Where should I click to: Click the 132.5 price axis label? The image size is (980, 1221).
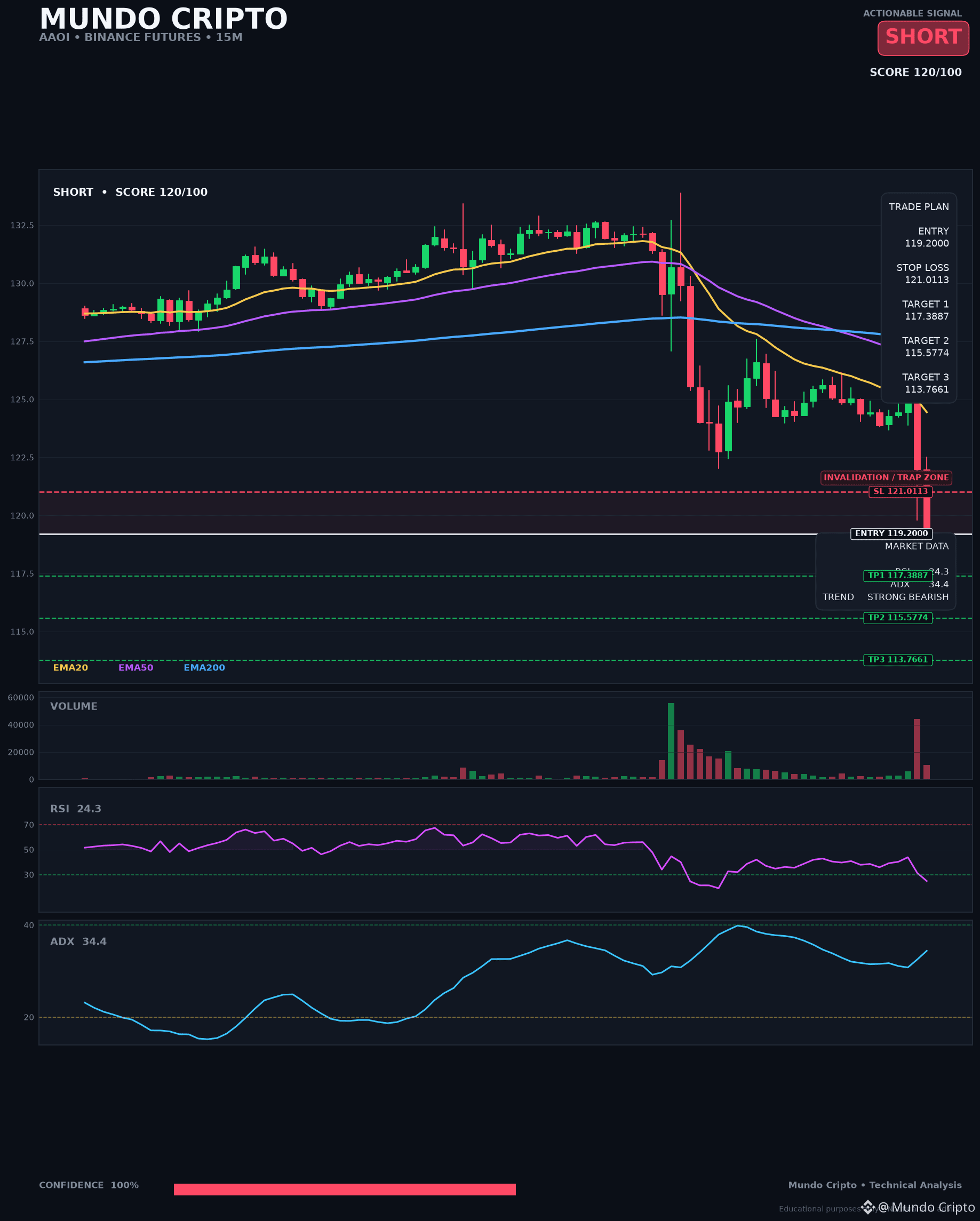[x=22, y=226]
